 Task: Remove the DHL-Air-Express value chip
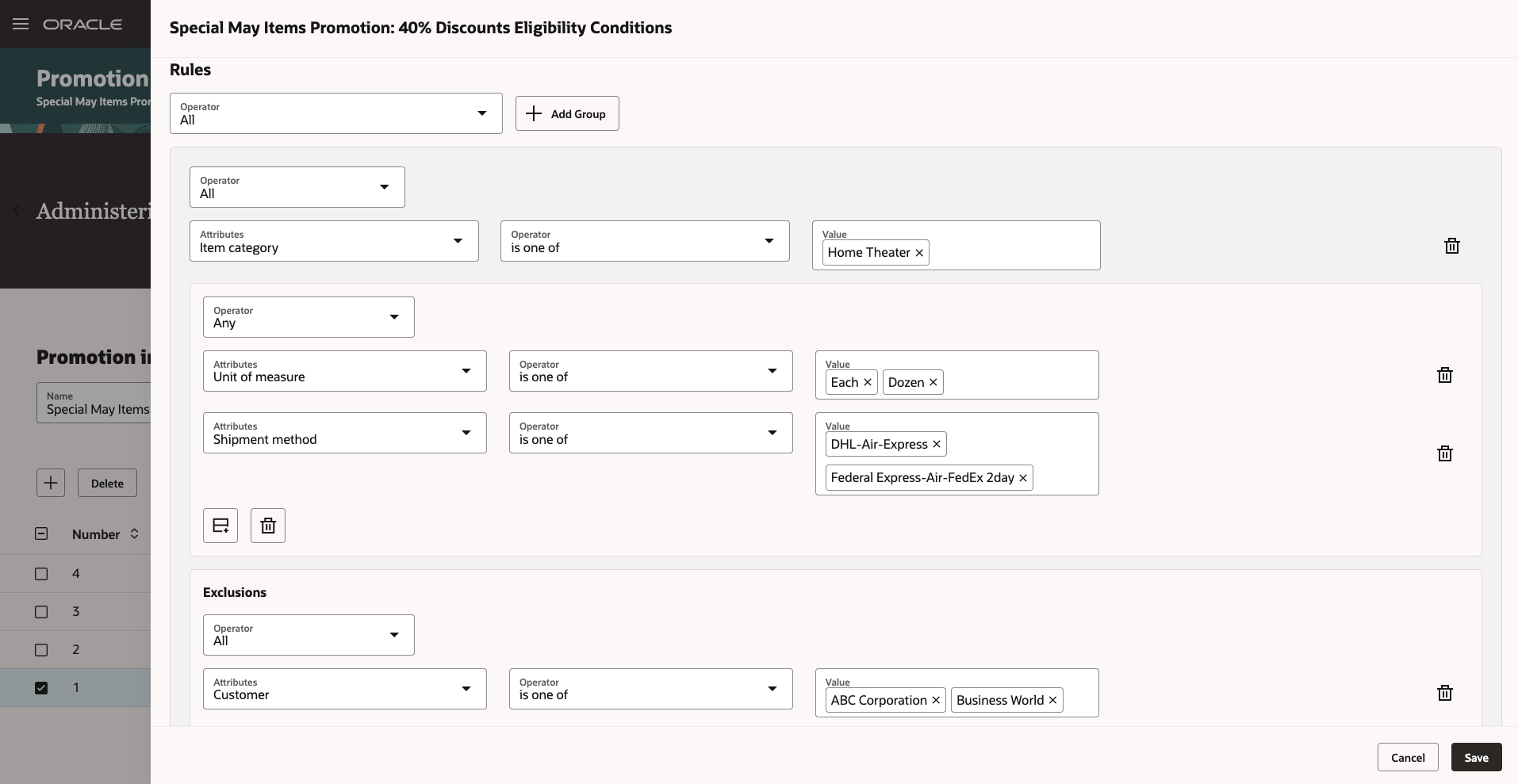pos(937,445)
